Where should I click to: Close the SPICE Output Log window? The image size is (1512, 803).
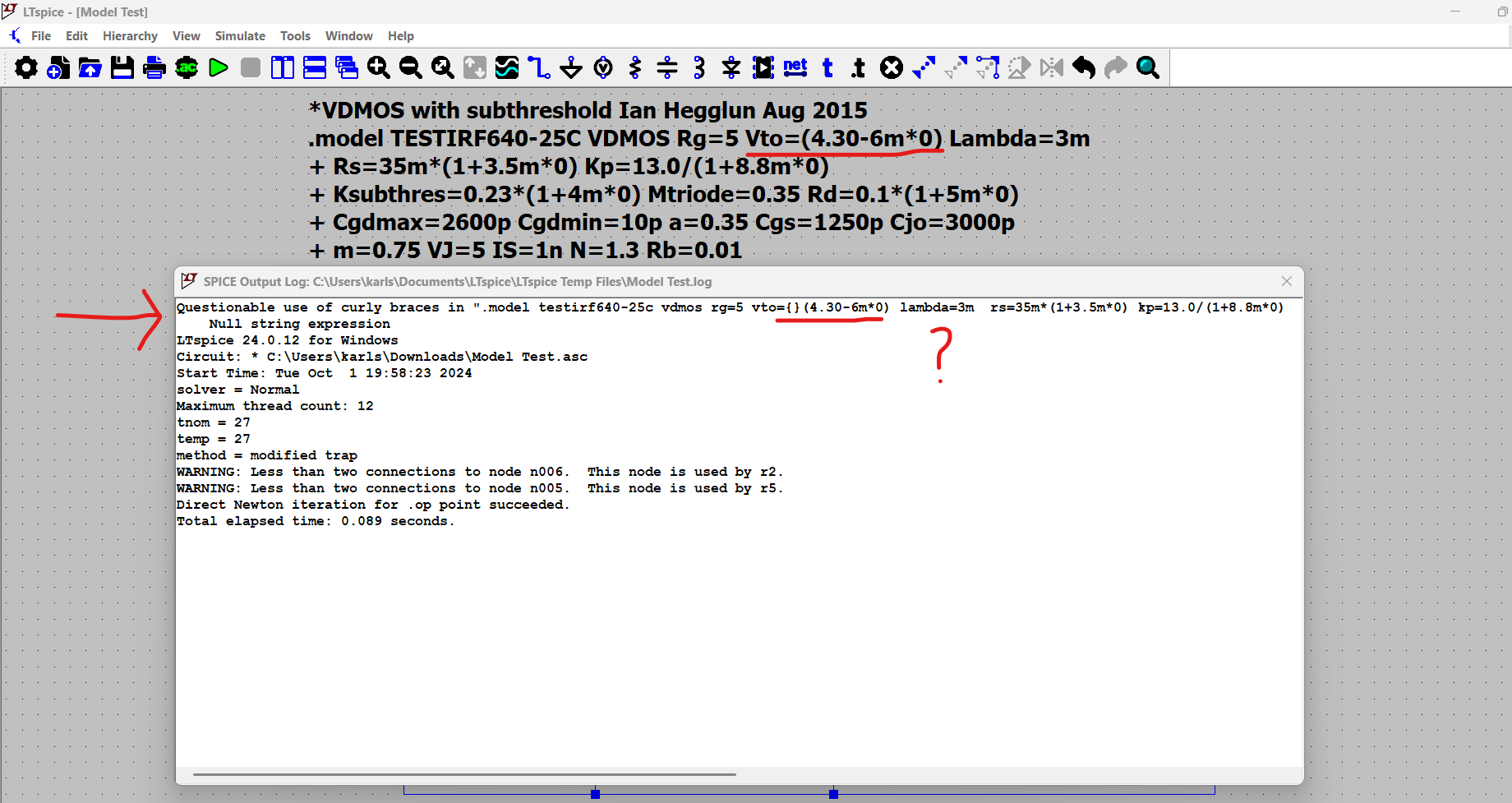point(1287,281)
